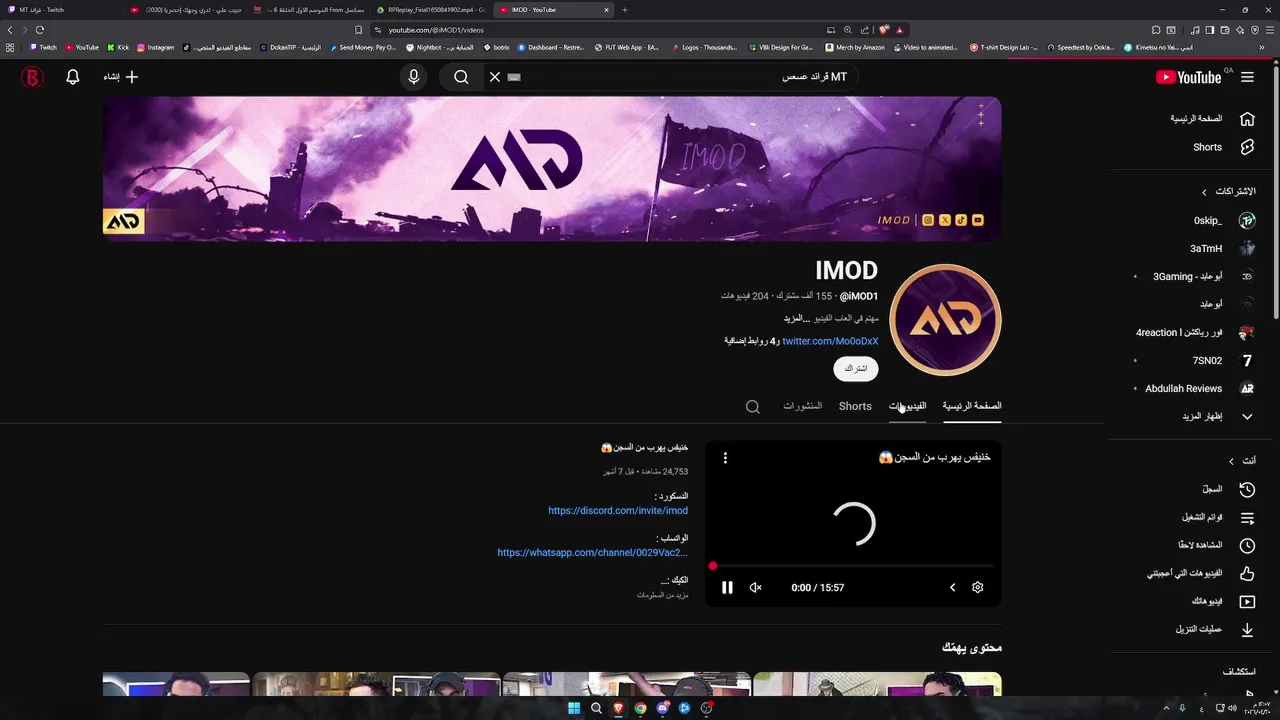This screenshot has width=1280, height=720.
Task: Switch to channel Home tab
Action: (972, 406)
